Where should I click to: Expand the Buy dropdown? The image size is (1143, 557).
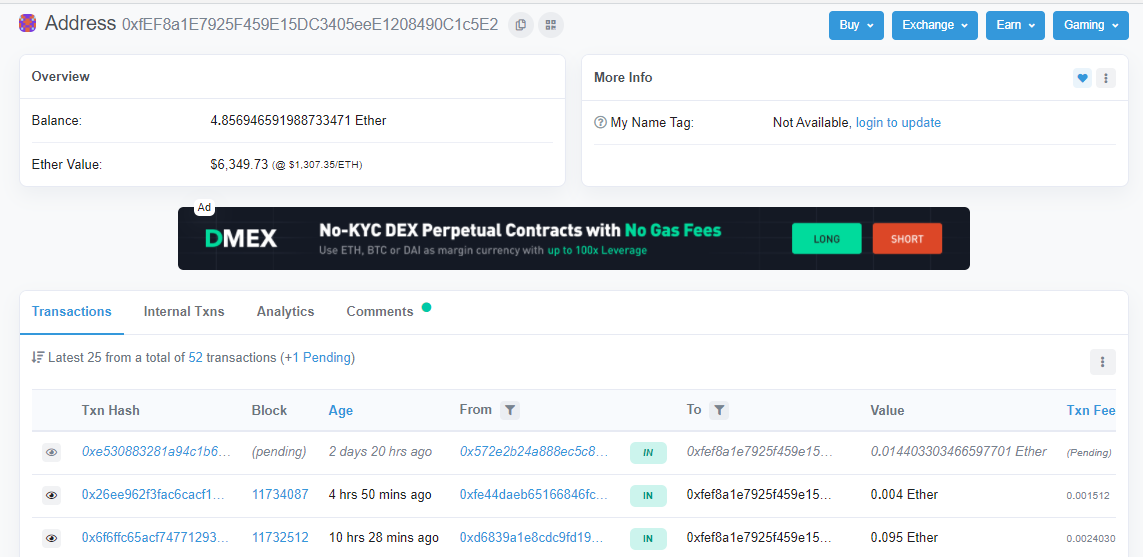(x=856, y=25)
